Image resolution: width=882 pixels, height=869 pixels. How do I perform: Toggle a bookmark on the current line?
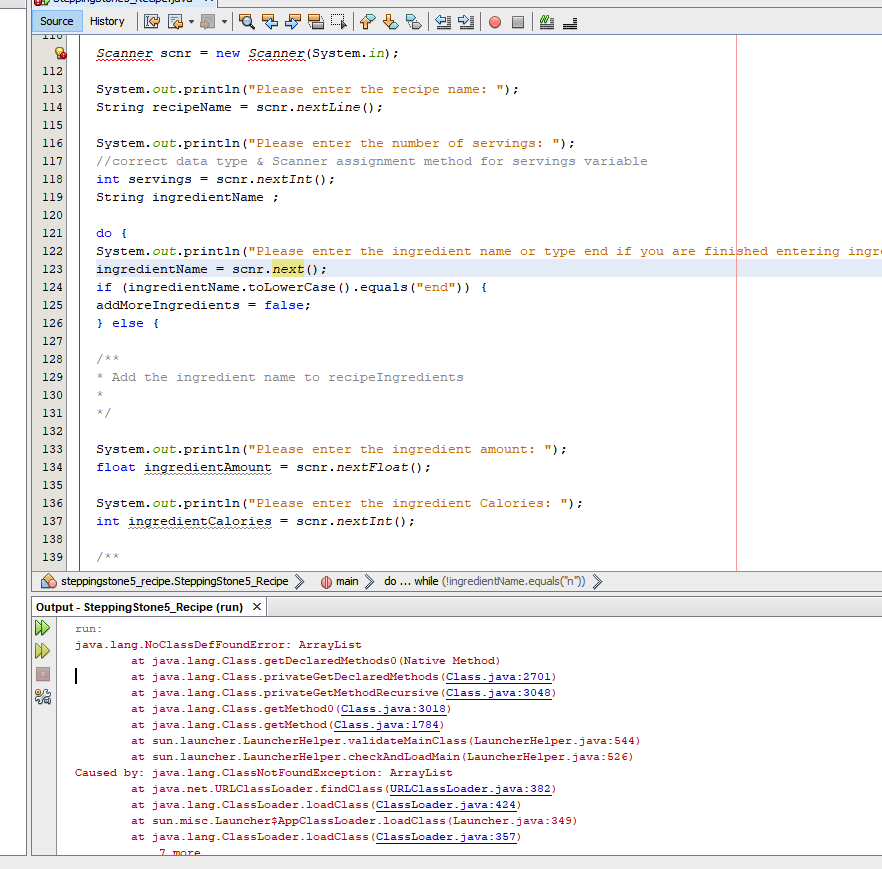click(413, 21)
